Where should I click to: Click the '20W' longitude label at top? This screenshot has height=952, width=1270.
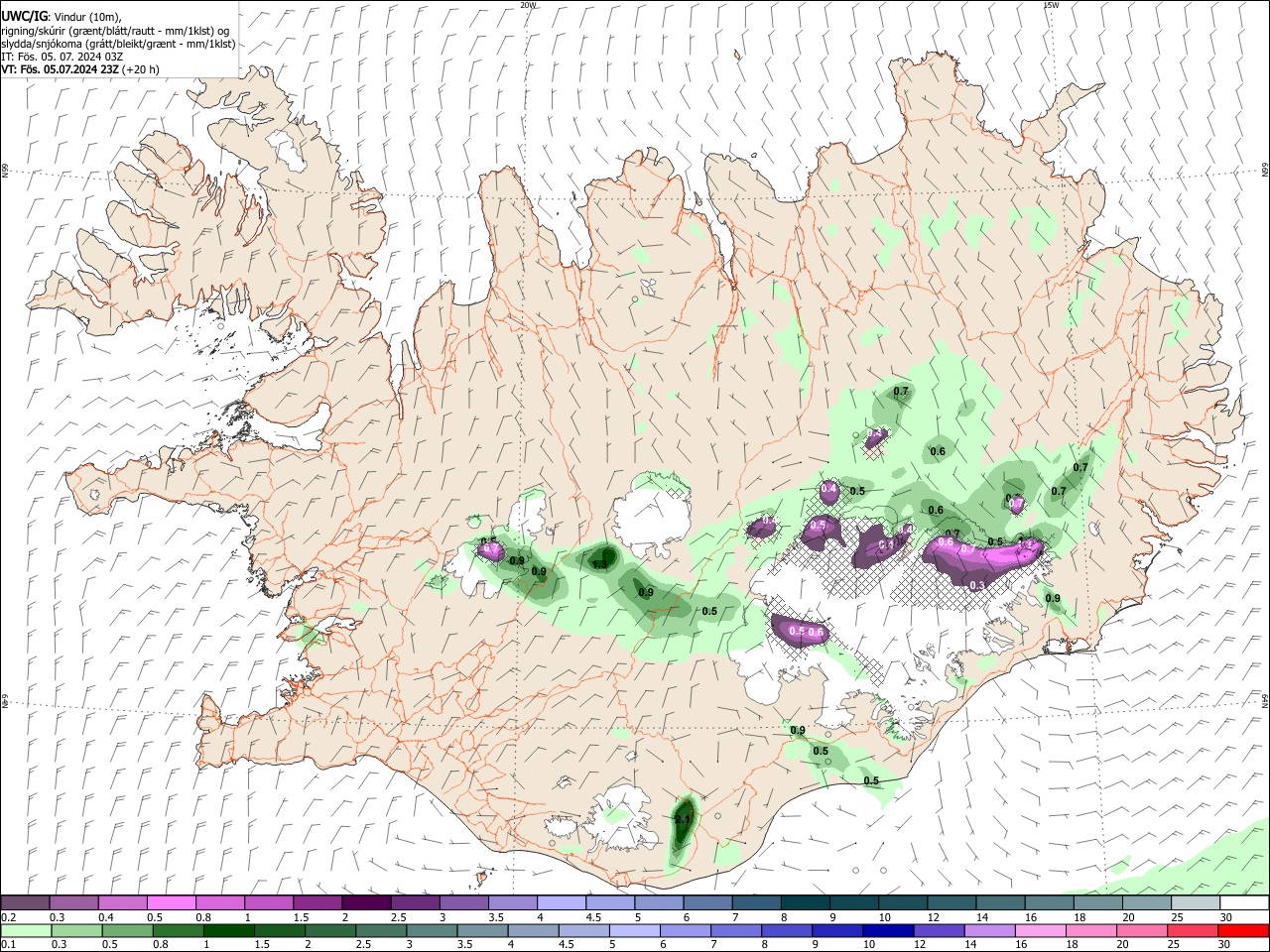529,5
